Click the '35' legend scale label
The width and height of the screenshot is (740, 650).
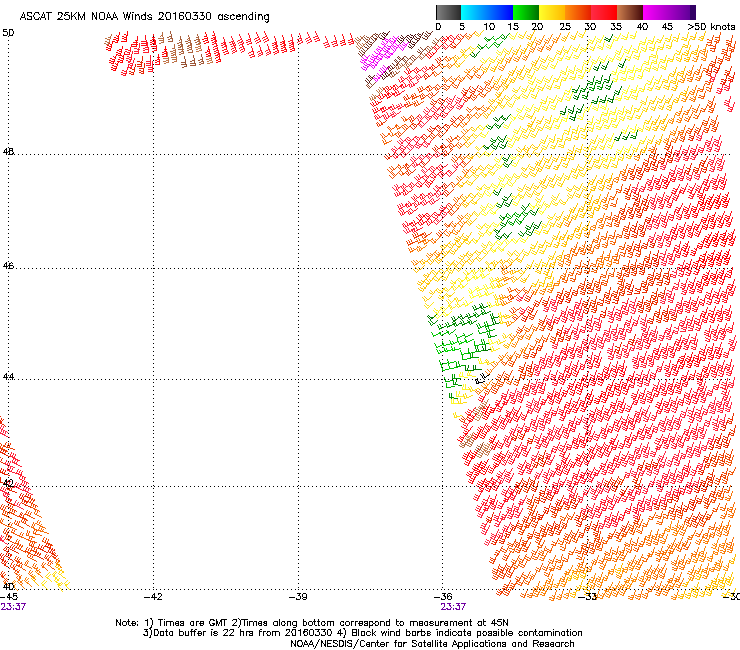point(616,27)
